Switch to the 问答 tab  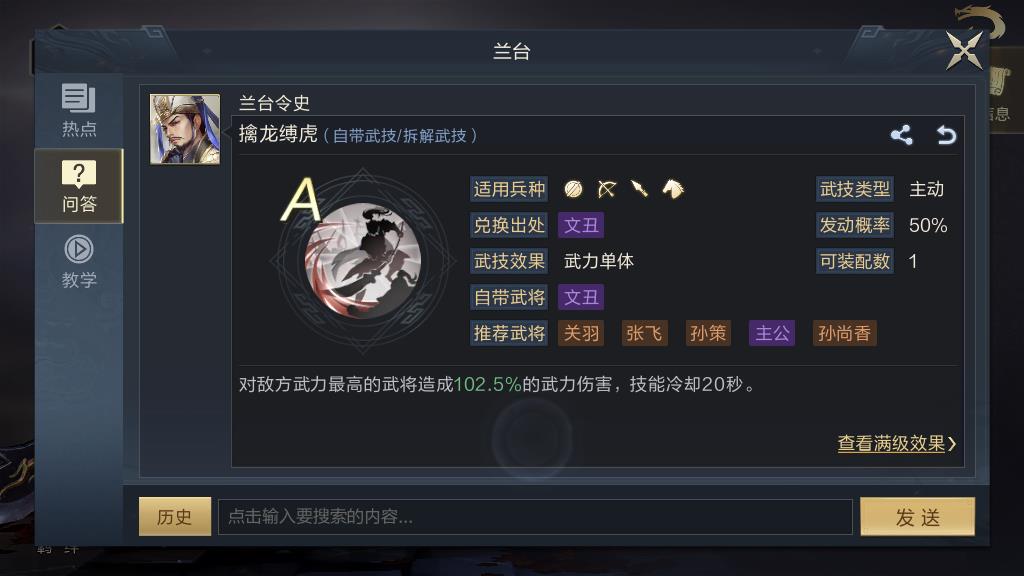click(x=79, y=186)
